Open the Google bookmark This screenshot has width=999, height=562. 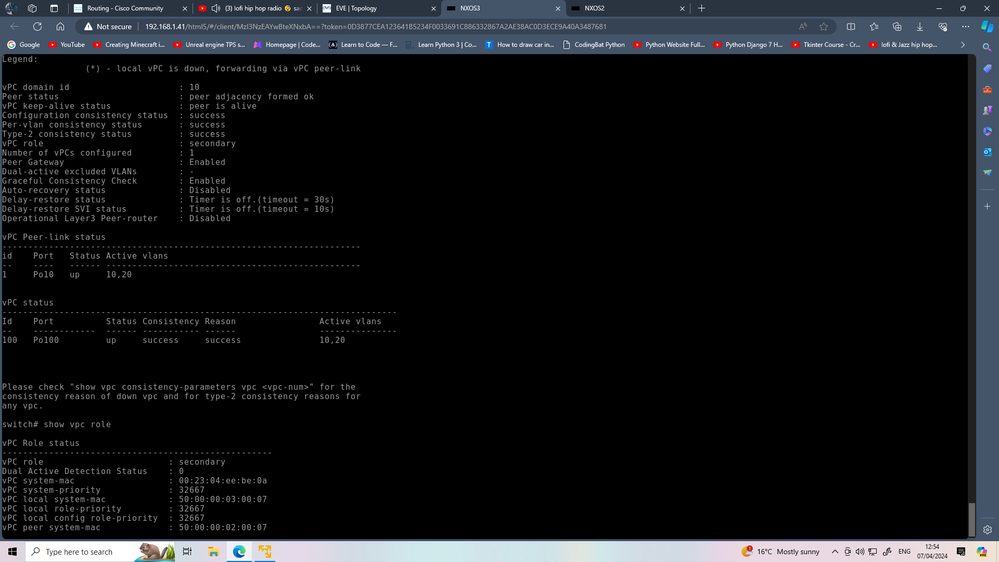[24, 45]
